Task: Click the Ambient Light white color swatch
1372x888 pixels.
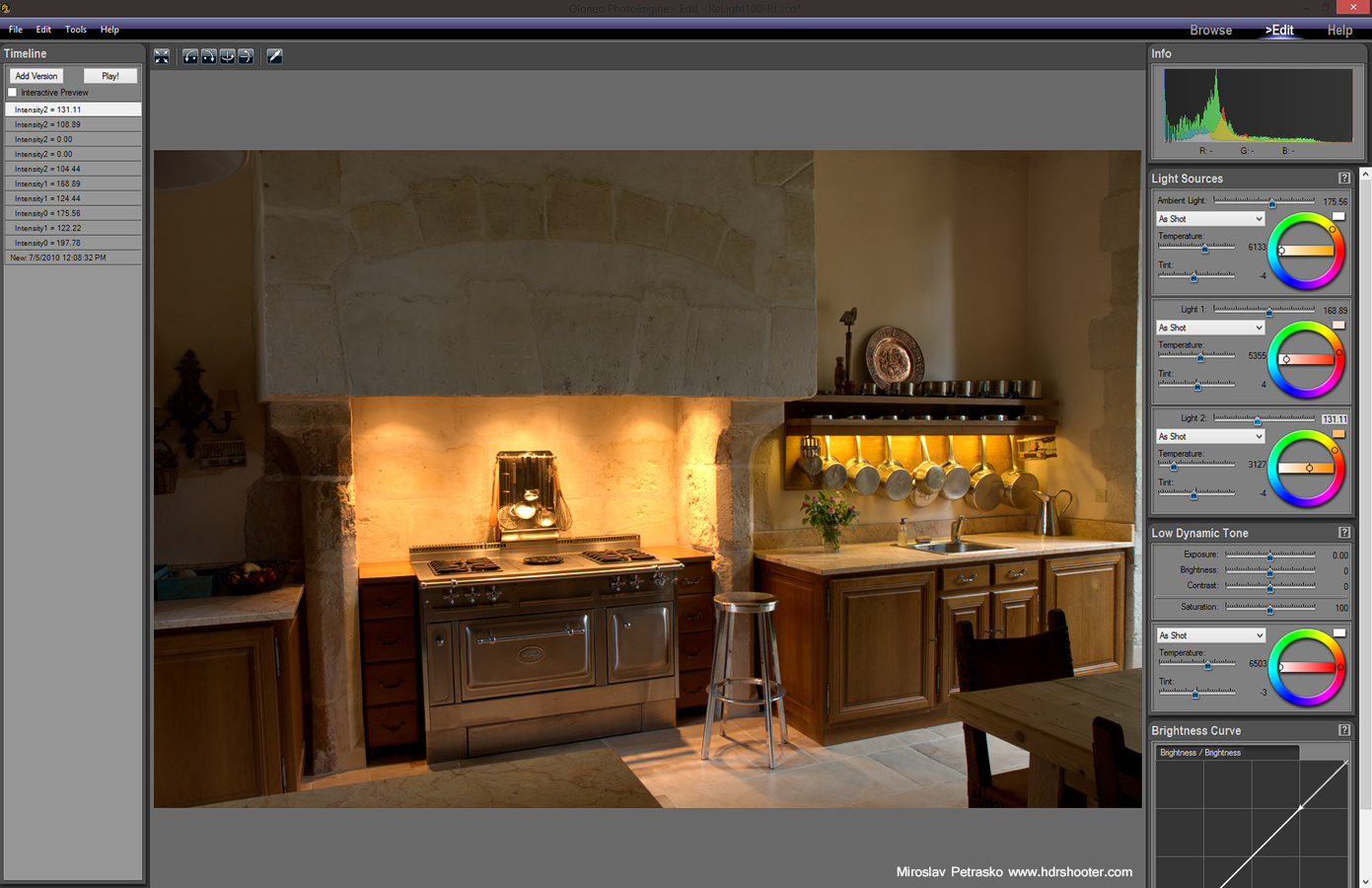Action: [1338, 216]
